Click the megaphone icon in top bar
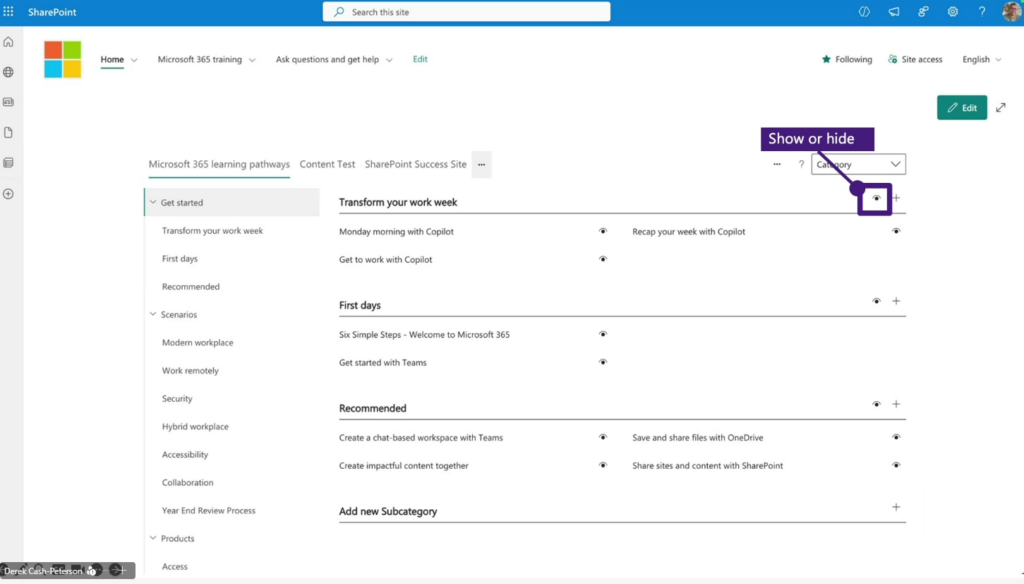The width and height of the screenshot is (1024, 584). click(894, 12)
